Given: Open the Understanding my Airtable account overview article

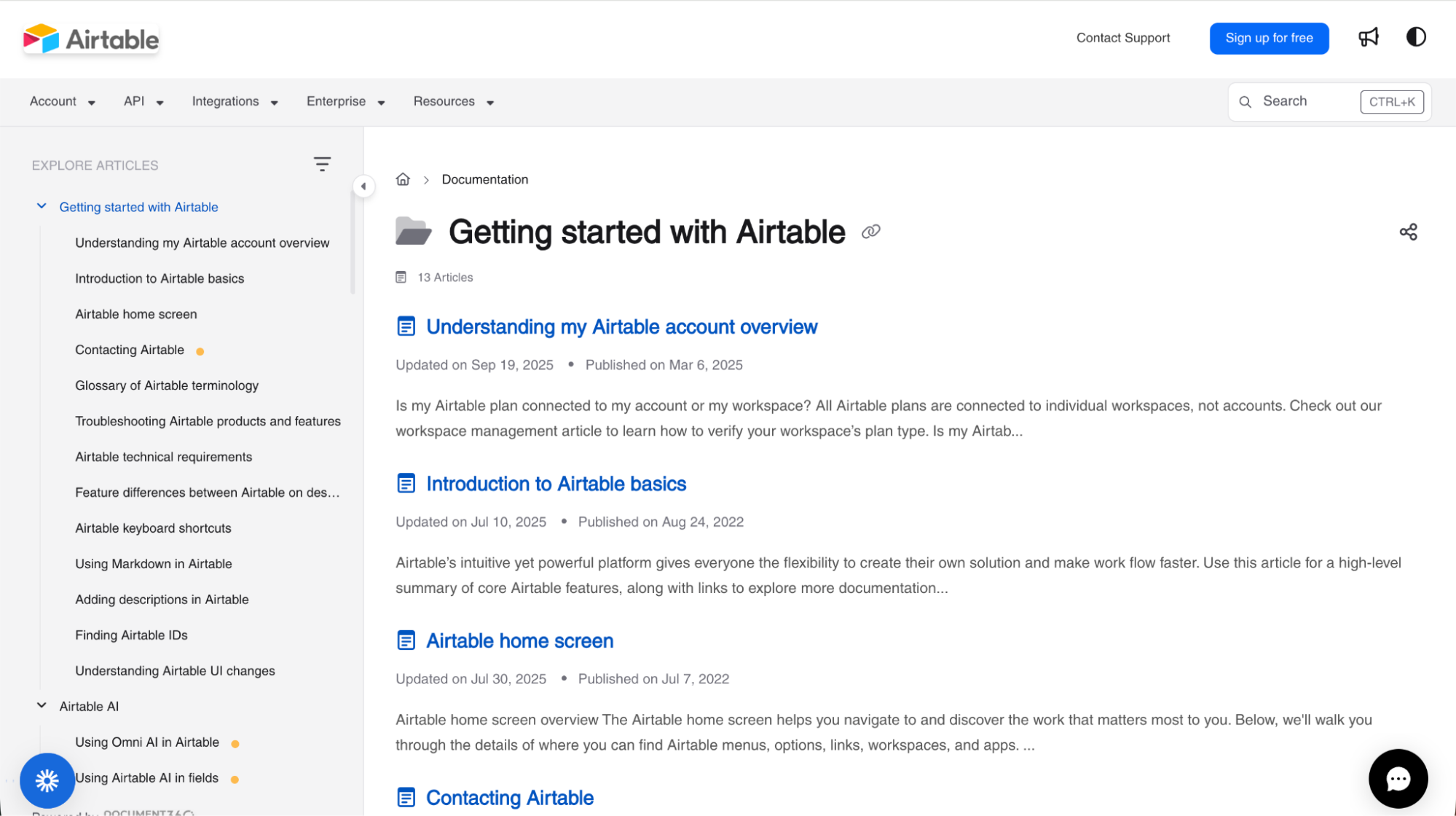Looking at the screenshot, I should tap(621, 327).
